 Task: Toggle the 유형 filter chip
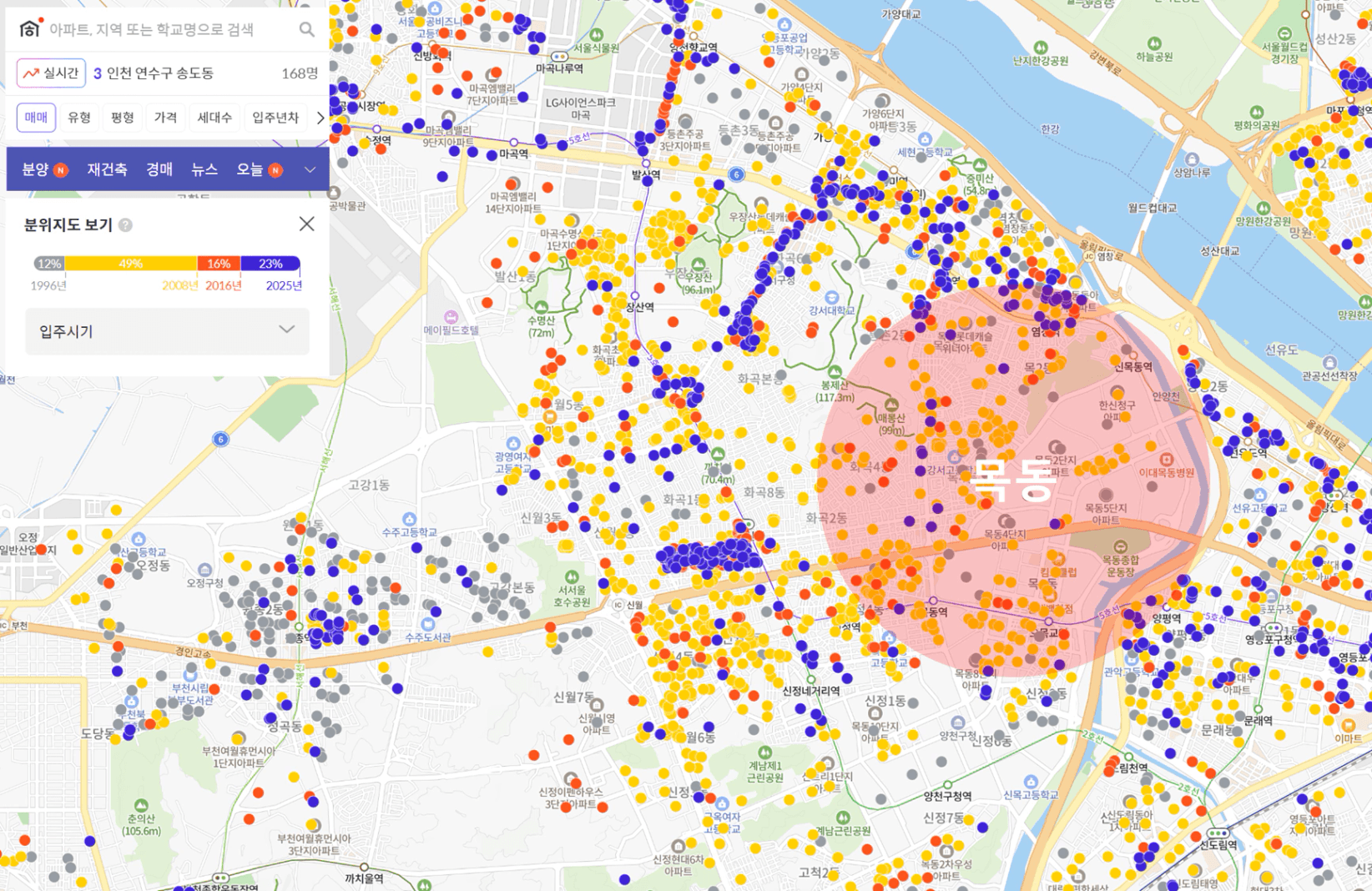coord(79,118)
